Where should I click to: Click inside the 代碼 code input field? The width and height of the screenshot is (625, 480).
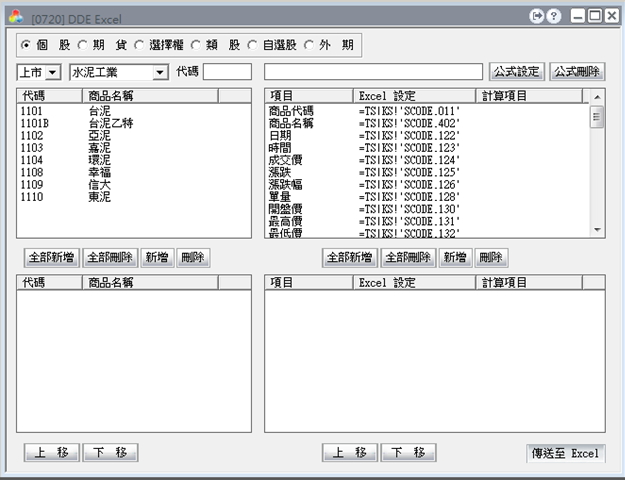pyautogui.click(x=228, y=72)
